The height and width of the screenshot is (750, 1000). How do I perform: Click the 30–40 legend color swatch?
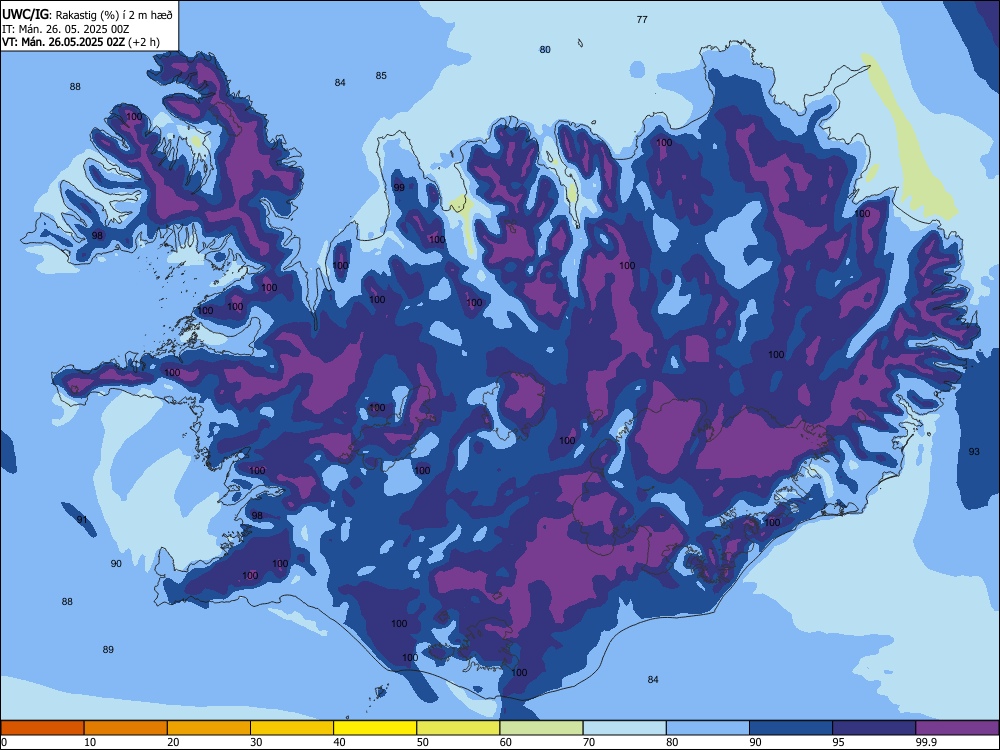292,728
